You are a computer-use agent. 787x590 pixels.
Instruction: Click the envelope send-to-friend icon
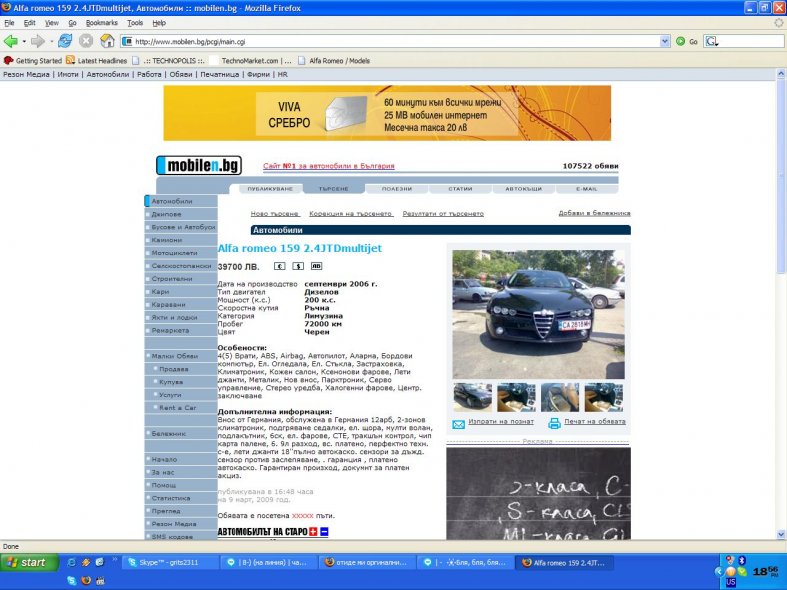458,424
